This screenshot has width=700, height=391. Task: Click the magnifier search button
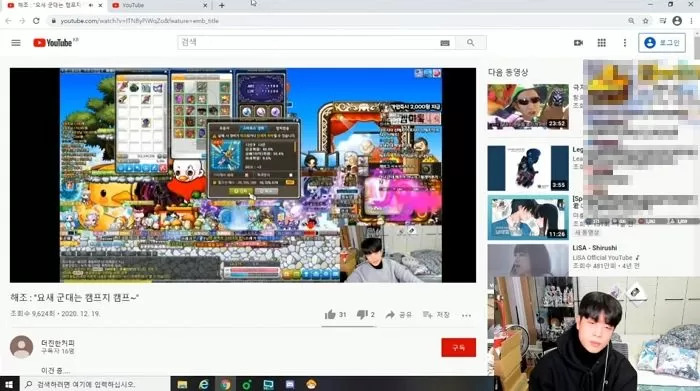(471, 42)
